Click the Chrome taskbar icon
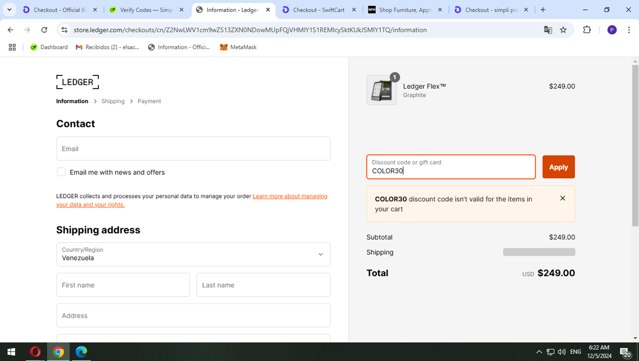 (x=58, y=352)
